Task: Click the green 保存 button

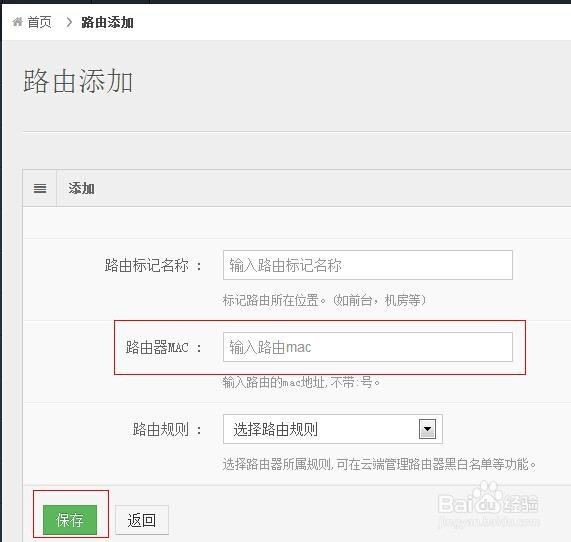Action: (x=70, y=520)
